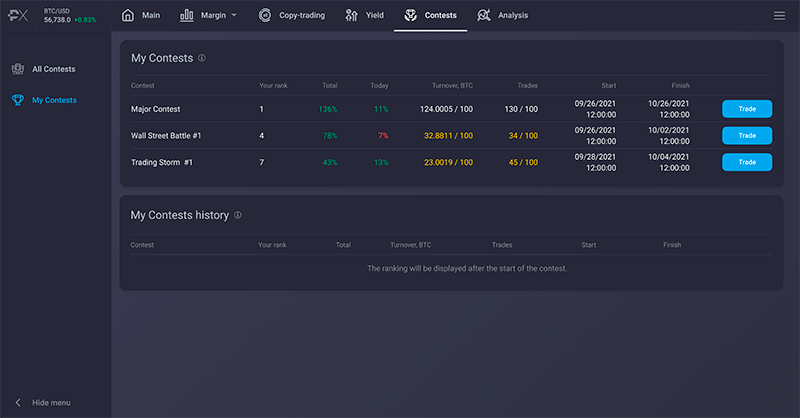Click the 43% total value
Screen dimensions: 800x418
click(x=330, y=162)
